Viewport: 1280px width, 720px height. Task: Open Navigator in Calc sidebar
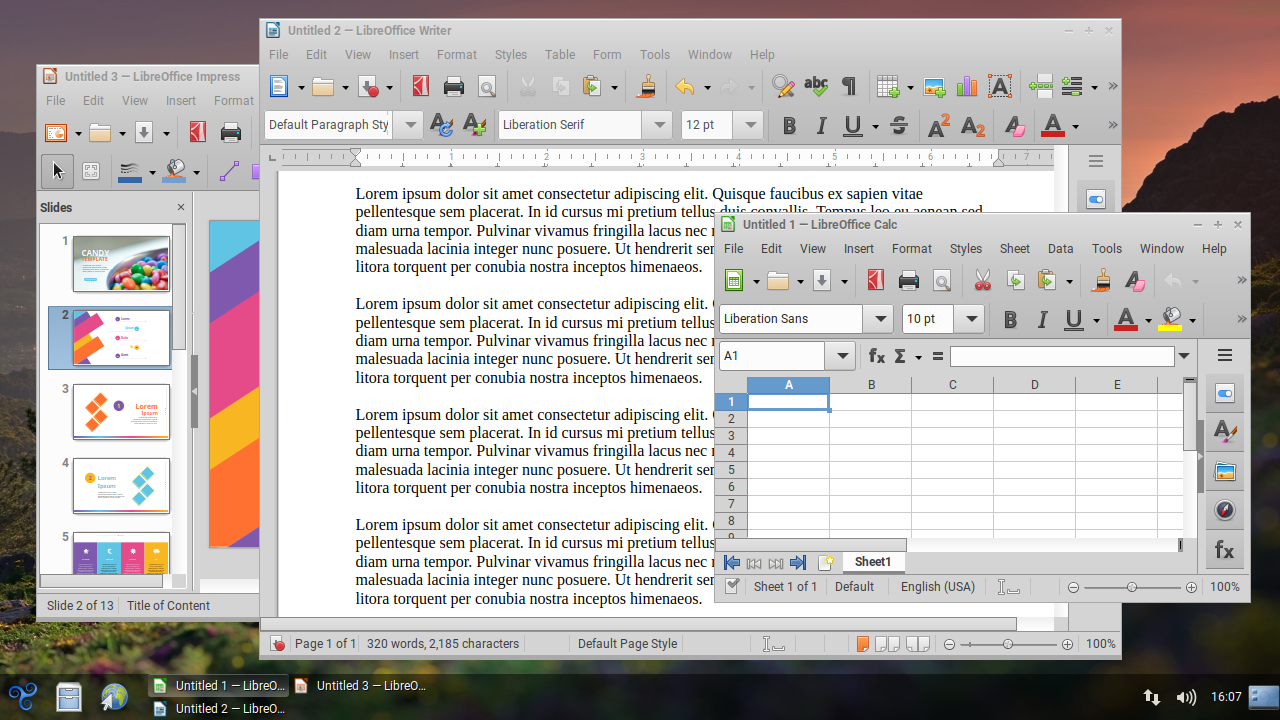point(1224,511)
